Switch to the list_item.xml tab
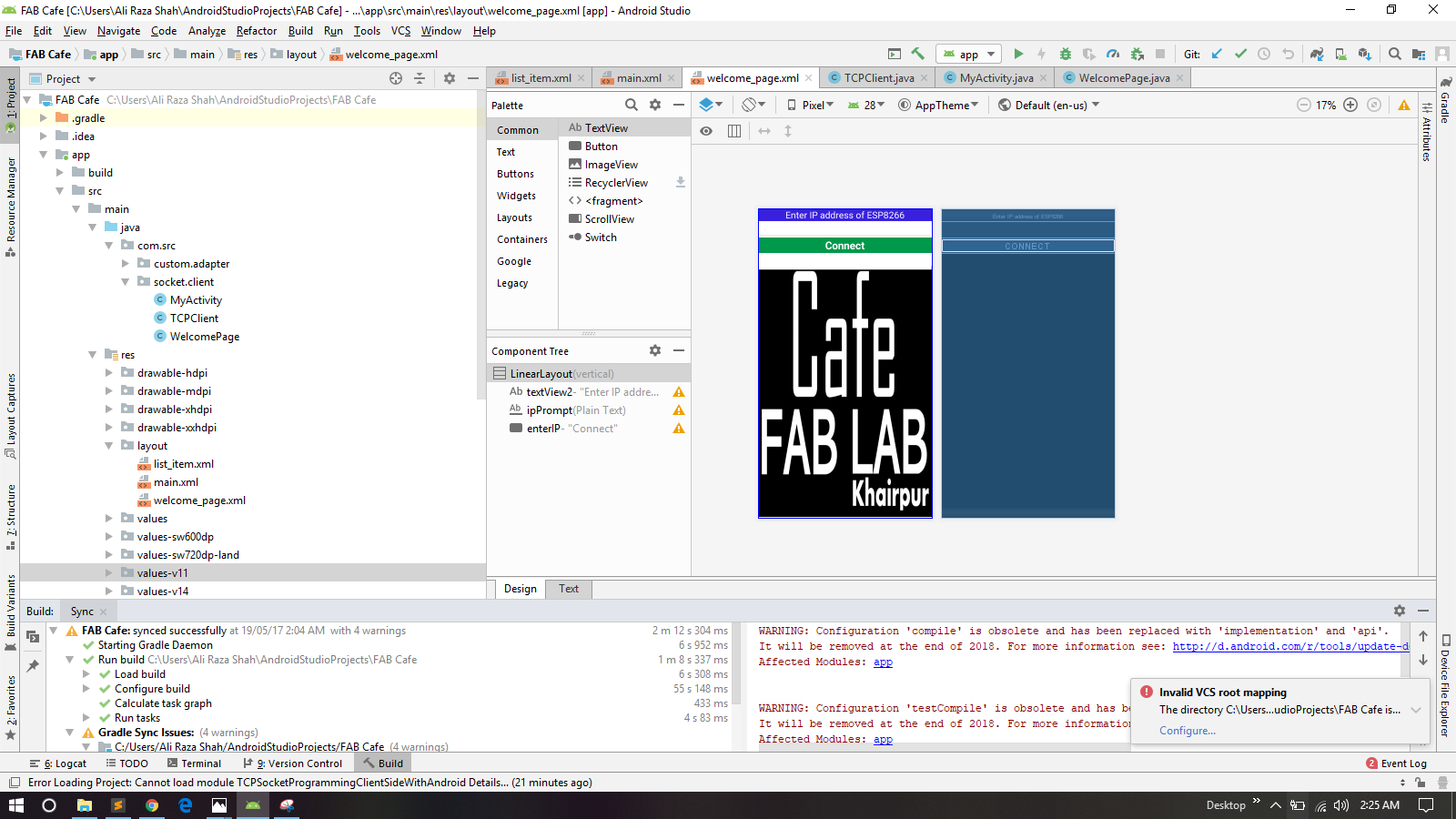This screenshot has width=1456, height=819. click(540, 78)
